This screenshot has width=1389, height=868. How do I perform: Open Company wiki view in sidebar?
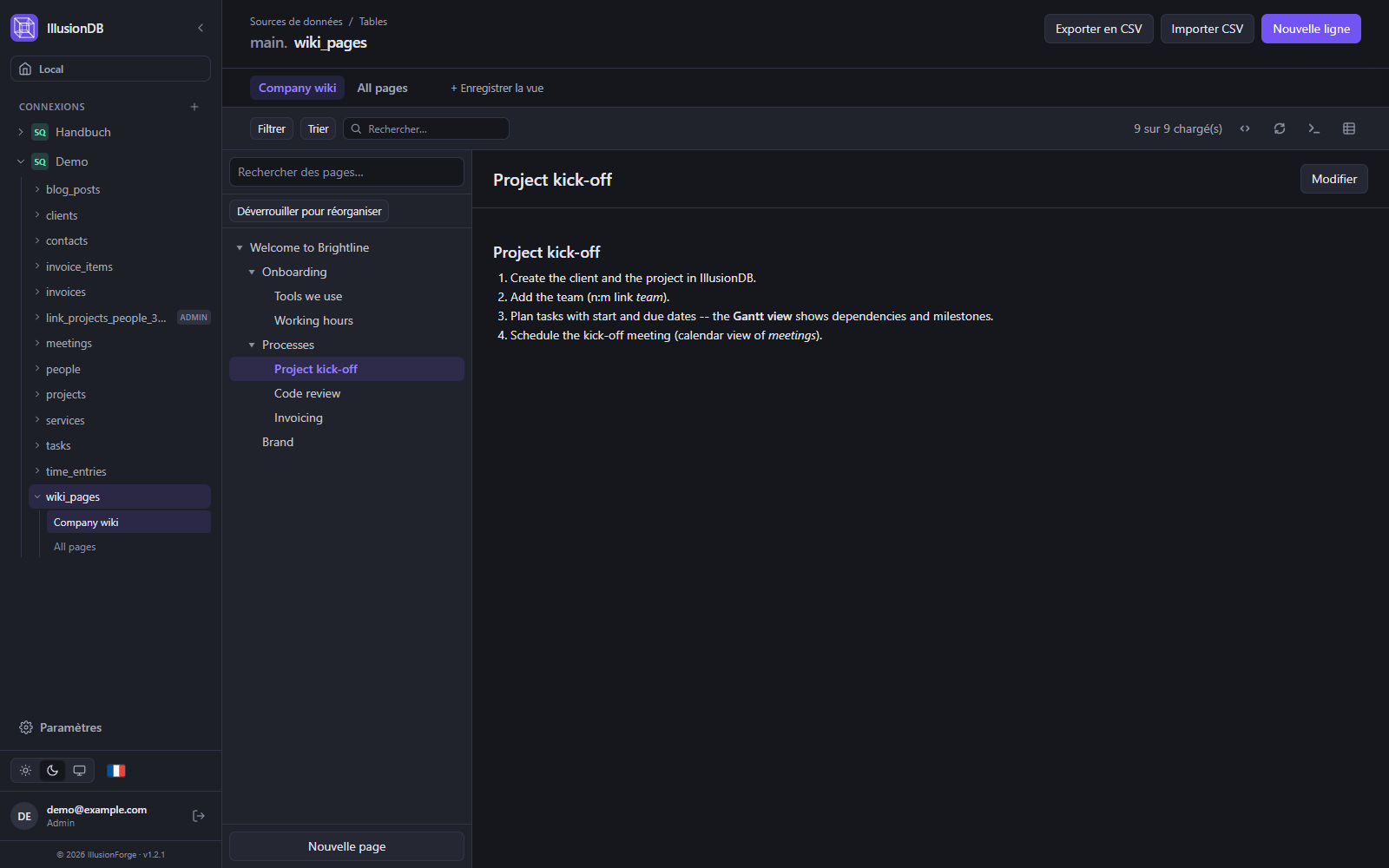pos(128,522)
